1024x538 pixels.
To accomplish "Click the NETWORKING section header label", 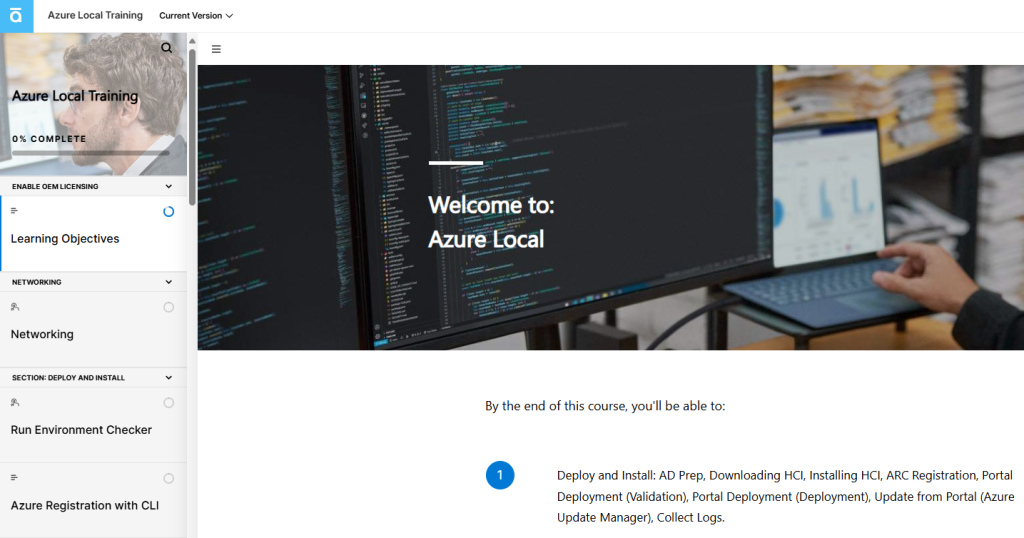I will tap(37, 282).
